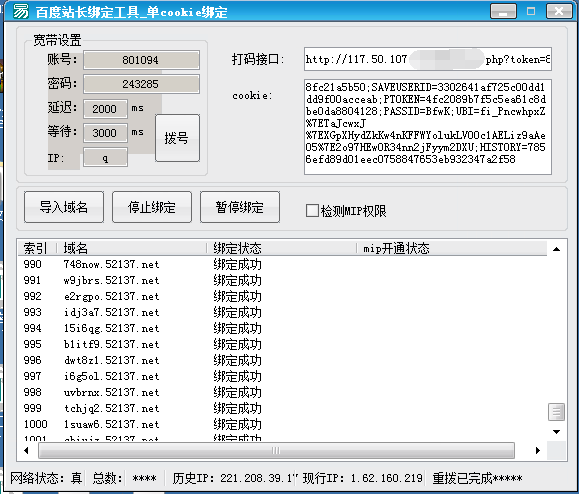Click list scroll-down arrow
The image size is (579, 494).
556,432
